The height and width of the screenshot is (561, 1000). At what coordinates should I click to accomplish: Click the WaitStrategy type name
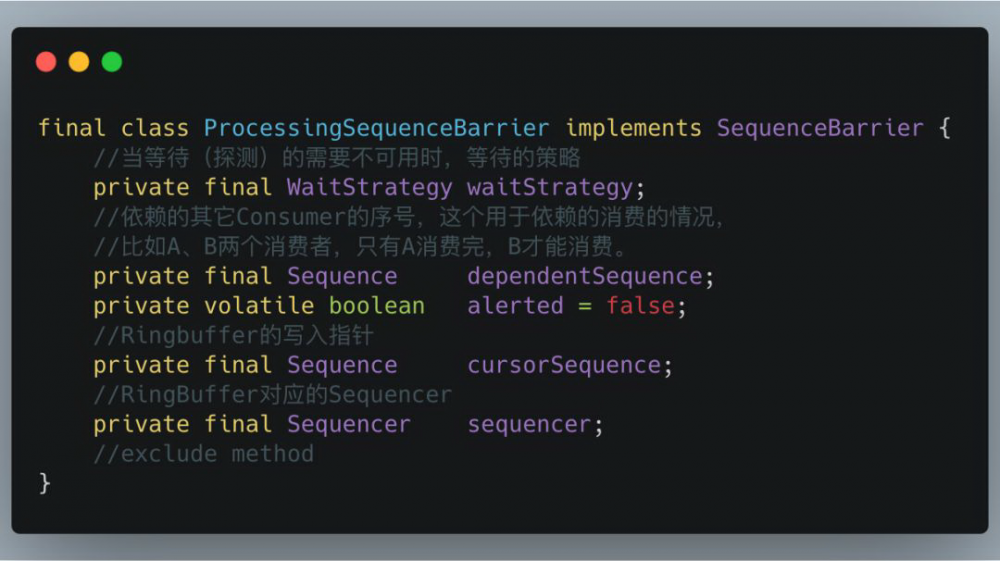(369, 187)
